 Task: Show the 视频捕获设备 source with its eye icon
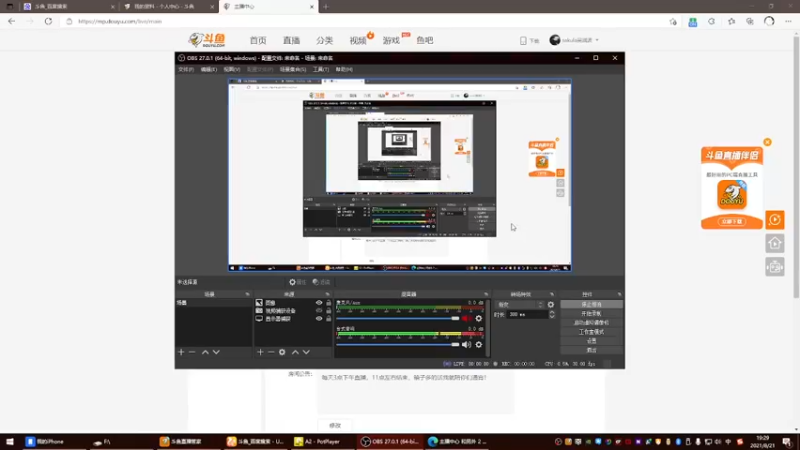click(319, 311)
